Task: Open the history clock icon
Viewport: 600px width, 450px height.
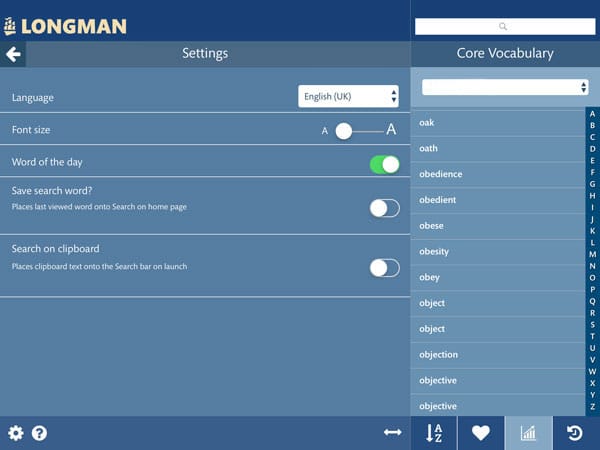Action: [x=574, y=433]
